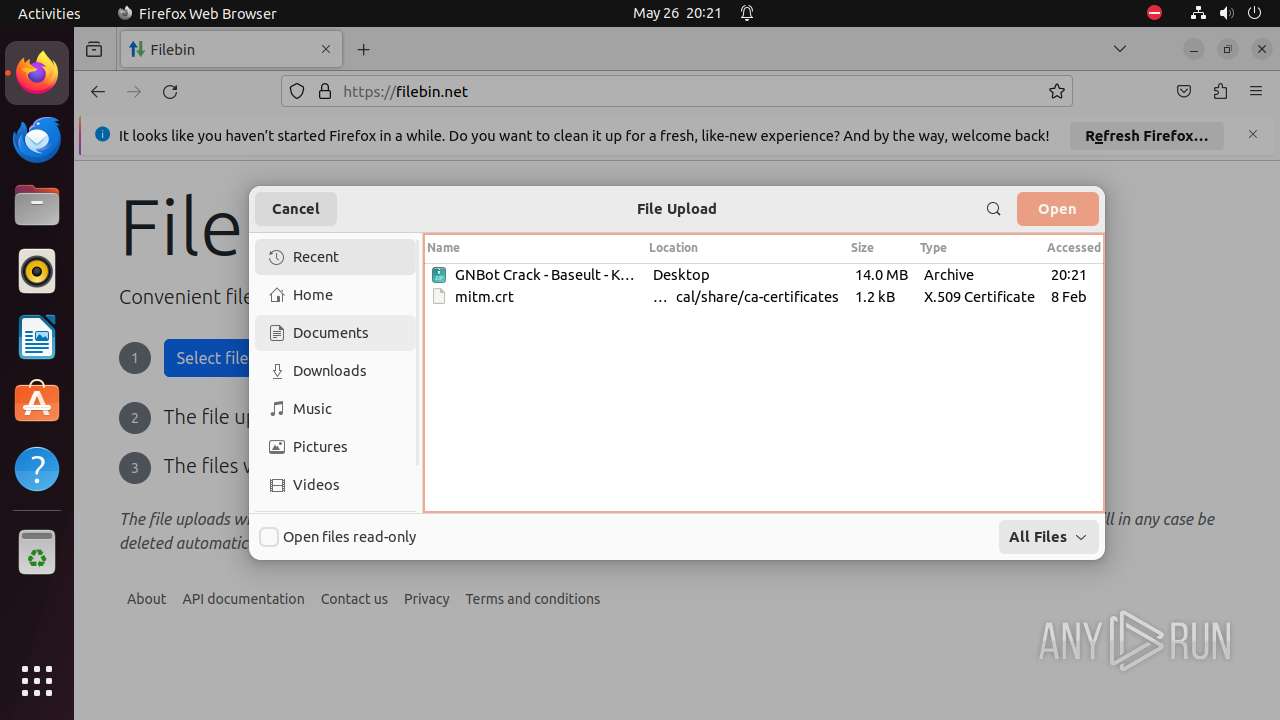Open the Firefox hamburger menu
Screen dimensions: 1280x720
[1256, 91]
